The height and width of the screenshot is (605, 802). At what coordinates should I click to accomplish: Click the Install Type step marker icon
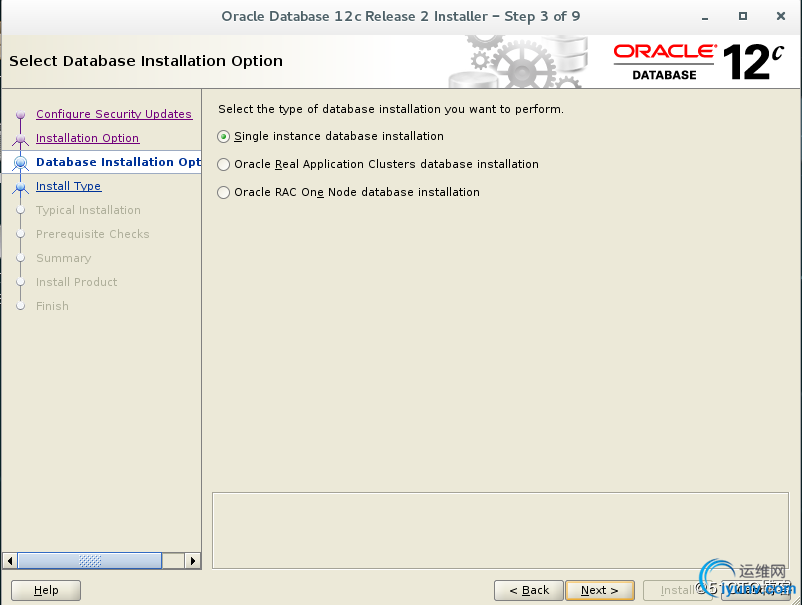coord(20,187)
